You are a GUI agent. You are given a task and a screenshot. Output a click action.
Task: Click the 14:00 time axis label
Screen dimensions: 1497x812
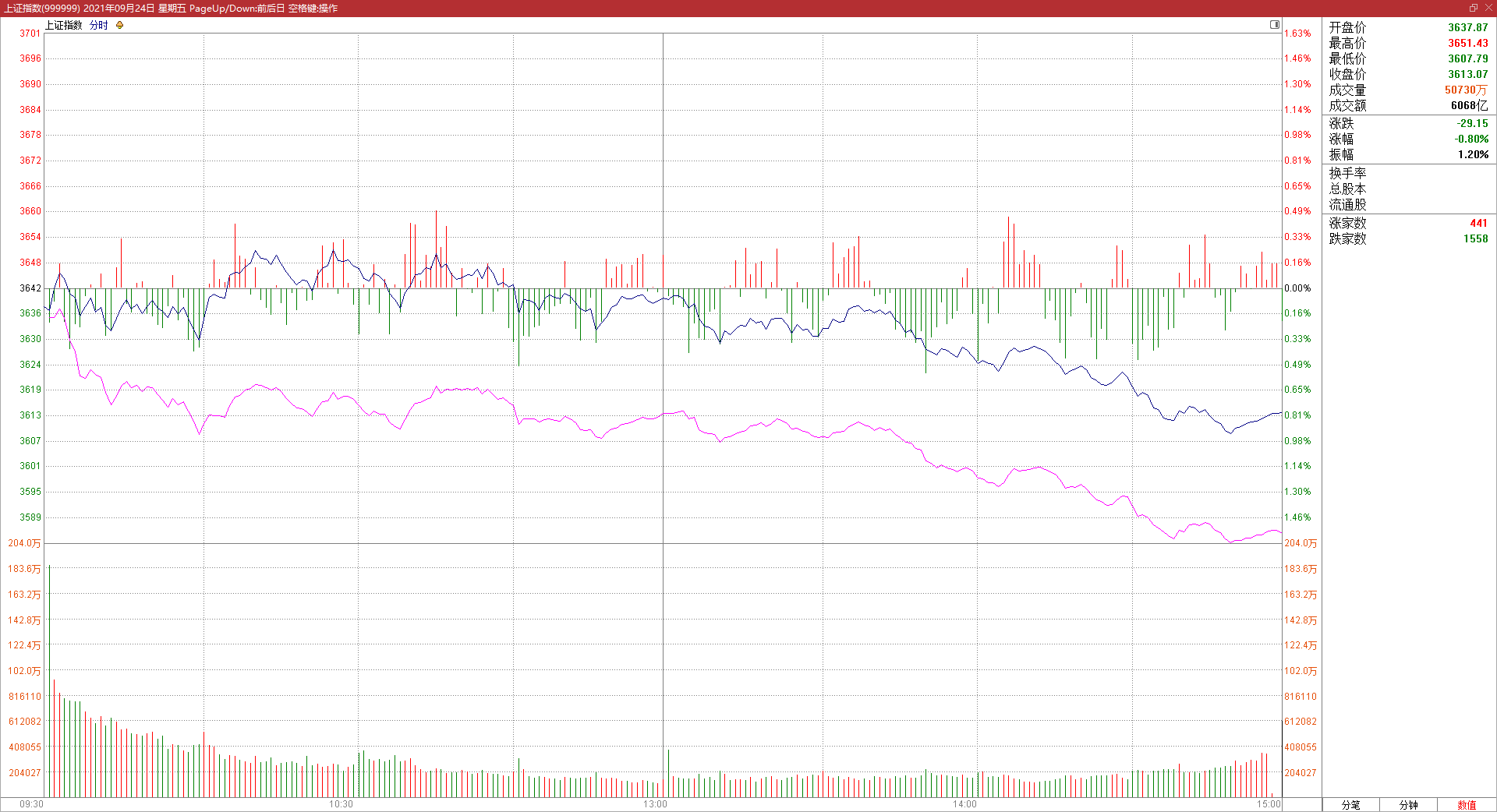pyautogui.click(x=964, y=804)
